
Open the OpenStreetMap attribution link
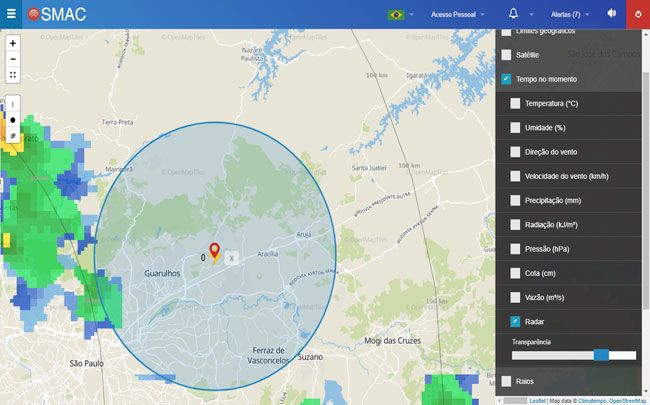tap(622, 400)
